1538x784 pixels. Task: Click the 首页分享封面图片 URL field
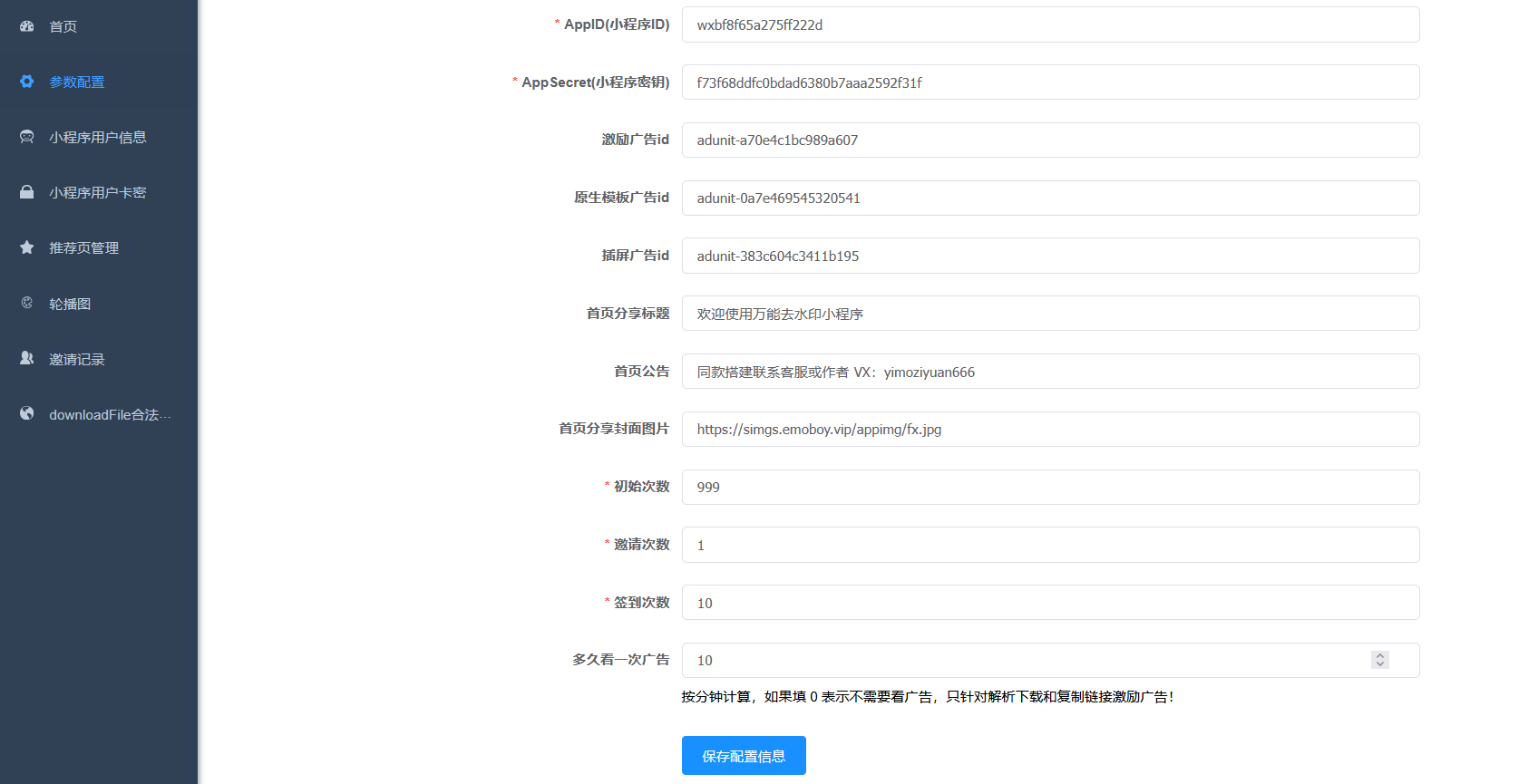pyautogui.click(x=1050, y=429)
